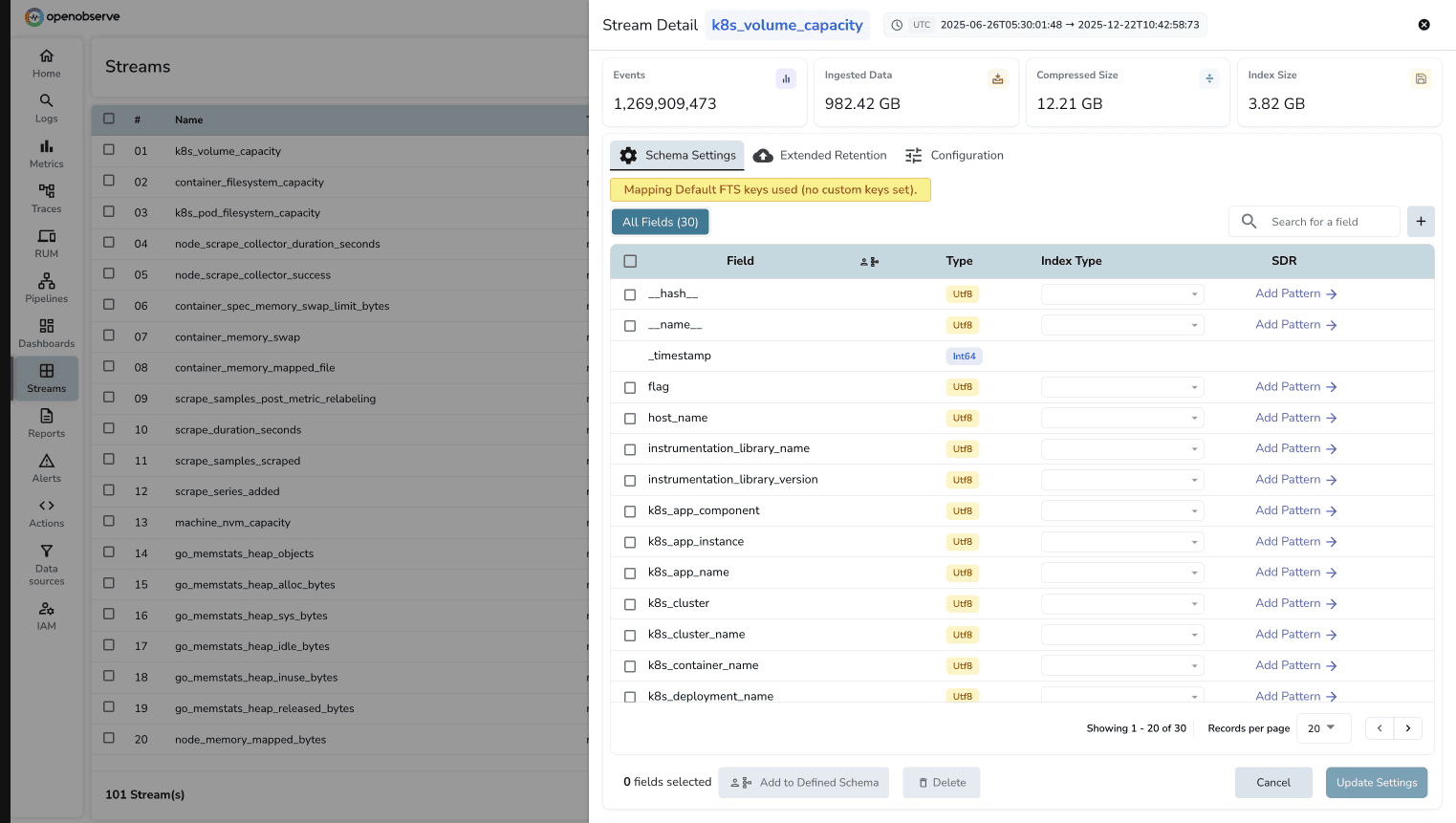The image size is (1456, 823).
Task: Select all fields using the header checkbox
Action: (629, 260)
